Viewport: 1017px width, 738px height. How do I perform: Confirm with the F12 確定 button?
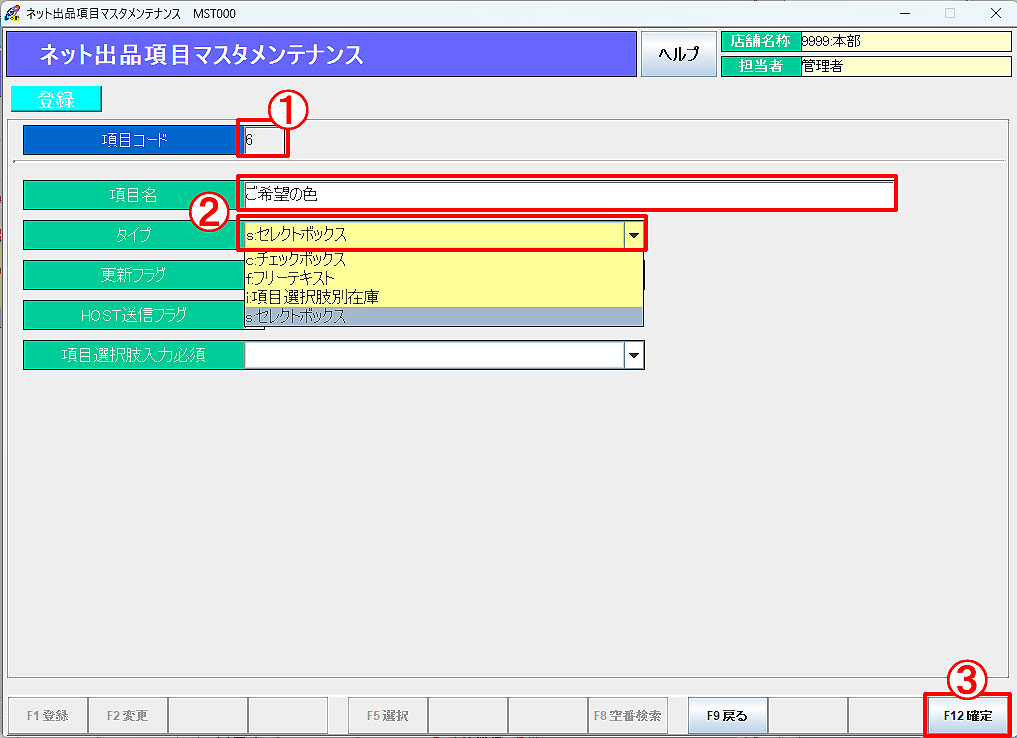click(968, 715)
